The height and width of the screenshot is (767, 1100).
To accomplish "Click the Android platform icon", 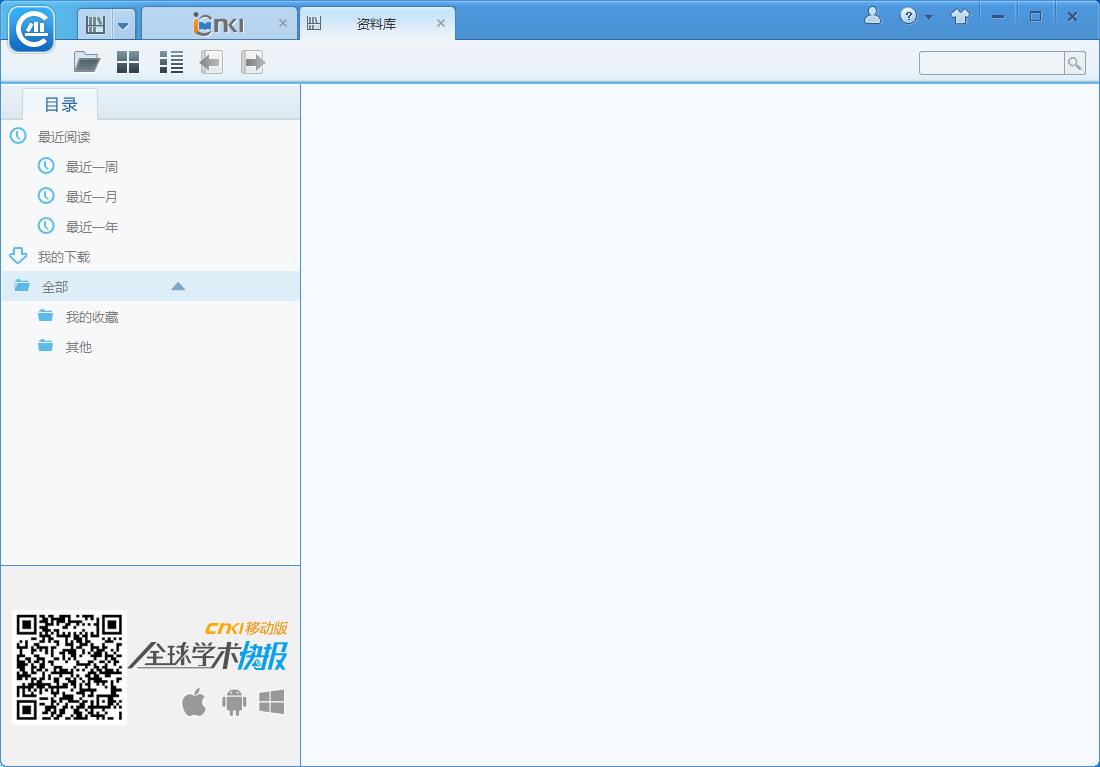I will coord(234,702).
